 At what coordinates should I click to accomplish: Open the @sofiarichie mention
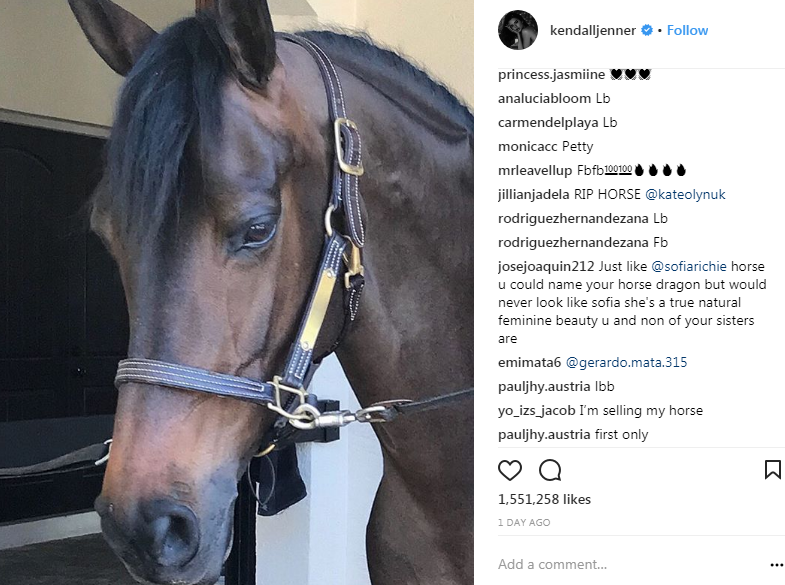688,266
